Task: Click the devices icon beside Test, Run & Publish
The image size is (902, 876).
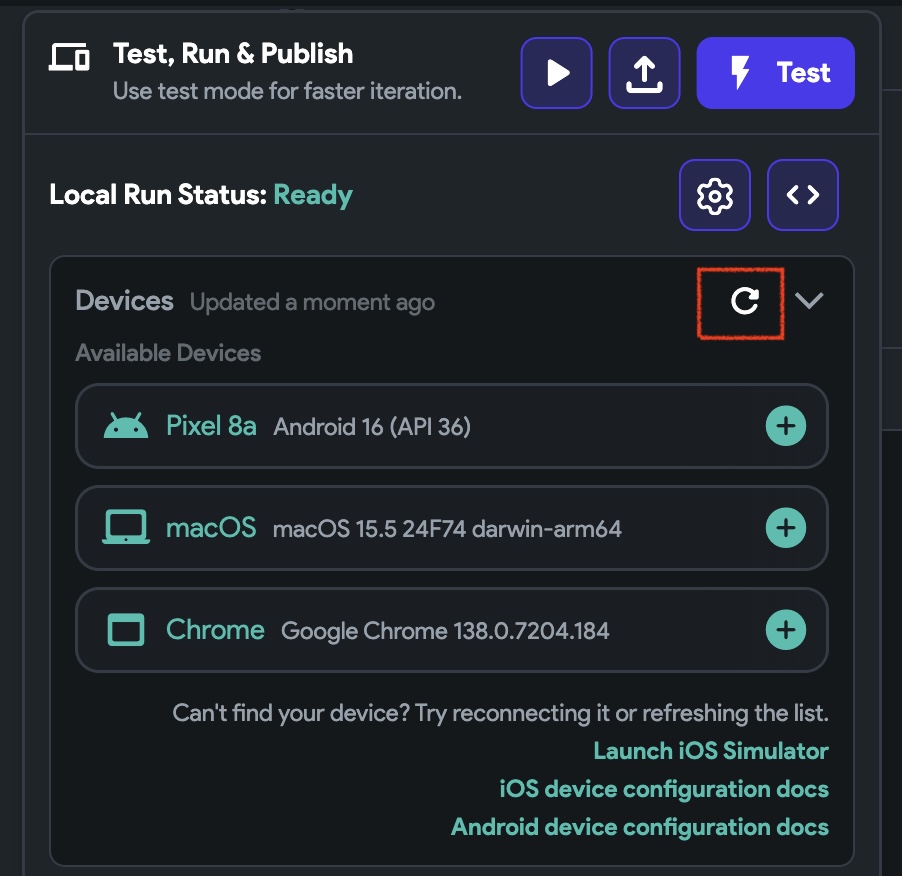Action: 69,57
